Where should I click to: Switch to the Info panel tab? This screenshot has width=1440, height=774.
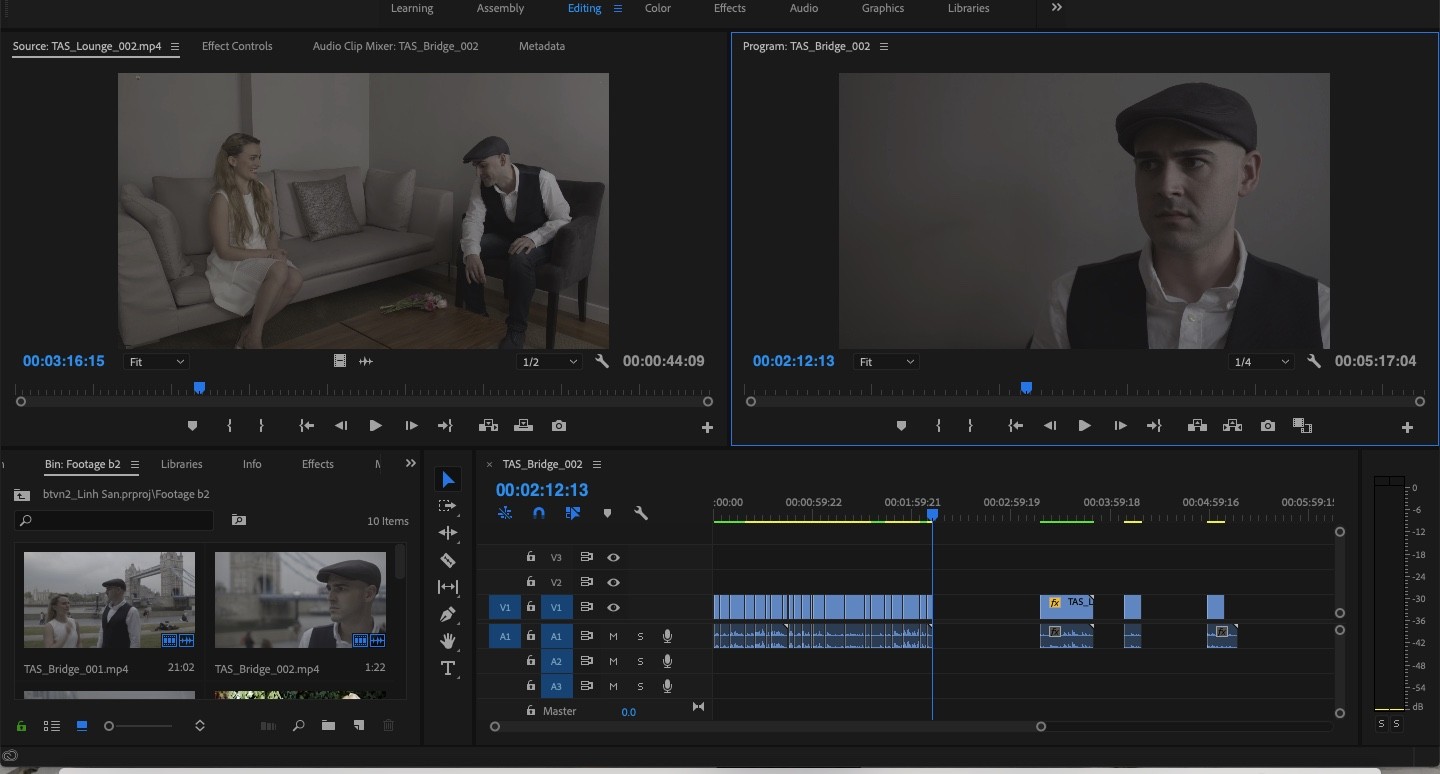click(x=252, y=464)
